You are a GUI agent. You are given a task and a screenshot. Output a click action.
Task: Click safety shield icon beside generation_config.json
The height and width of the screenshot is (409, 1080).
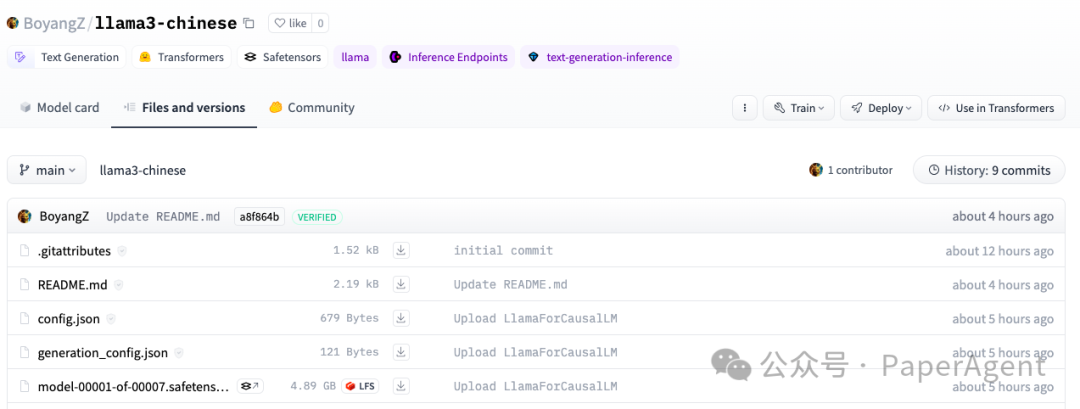pos(179,353)
